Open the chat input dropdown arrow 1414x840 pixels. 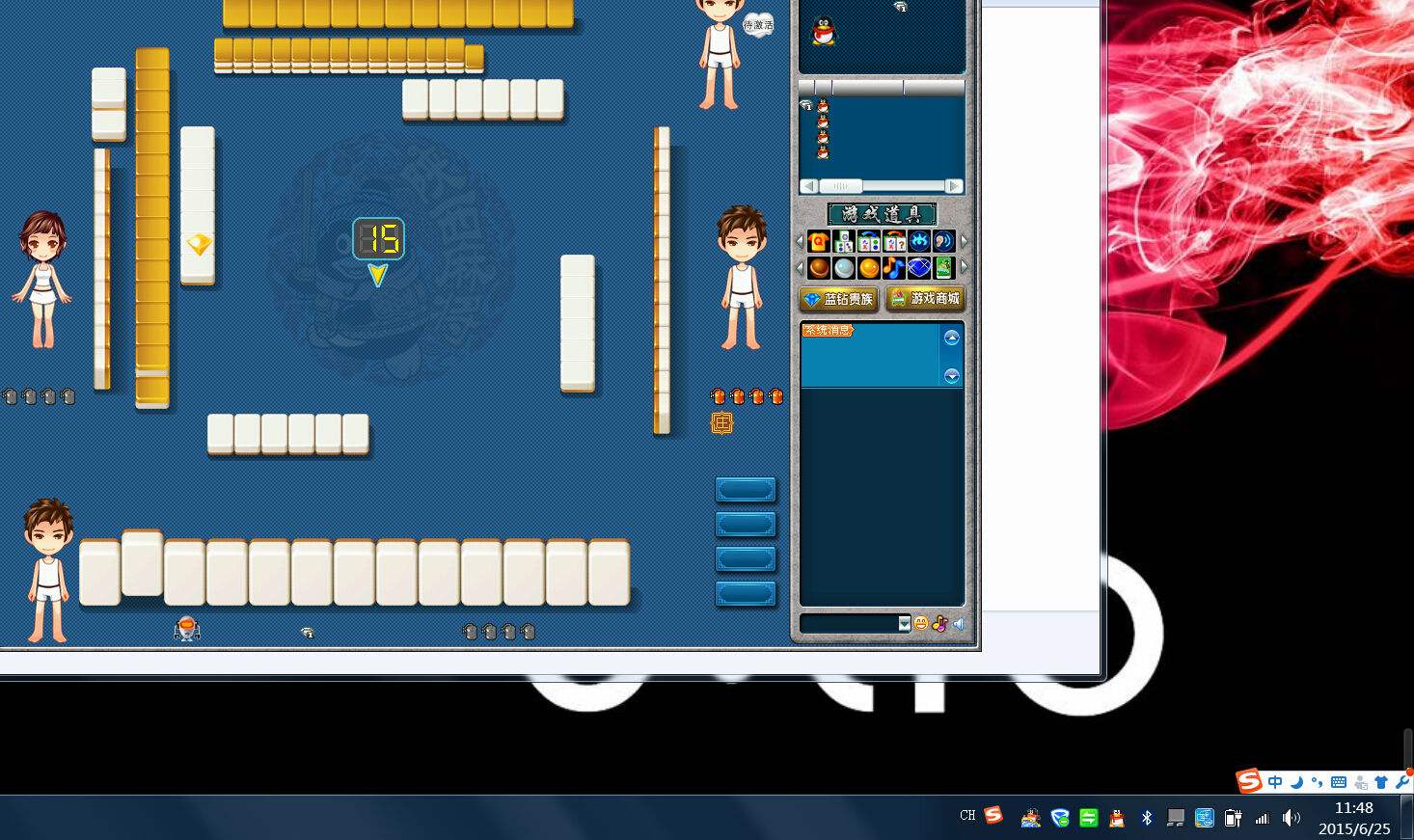click(905, 624)
